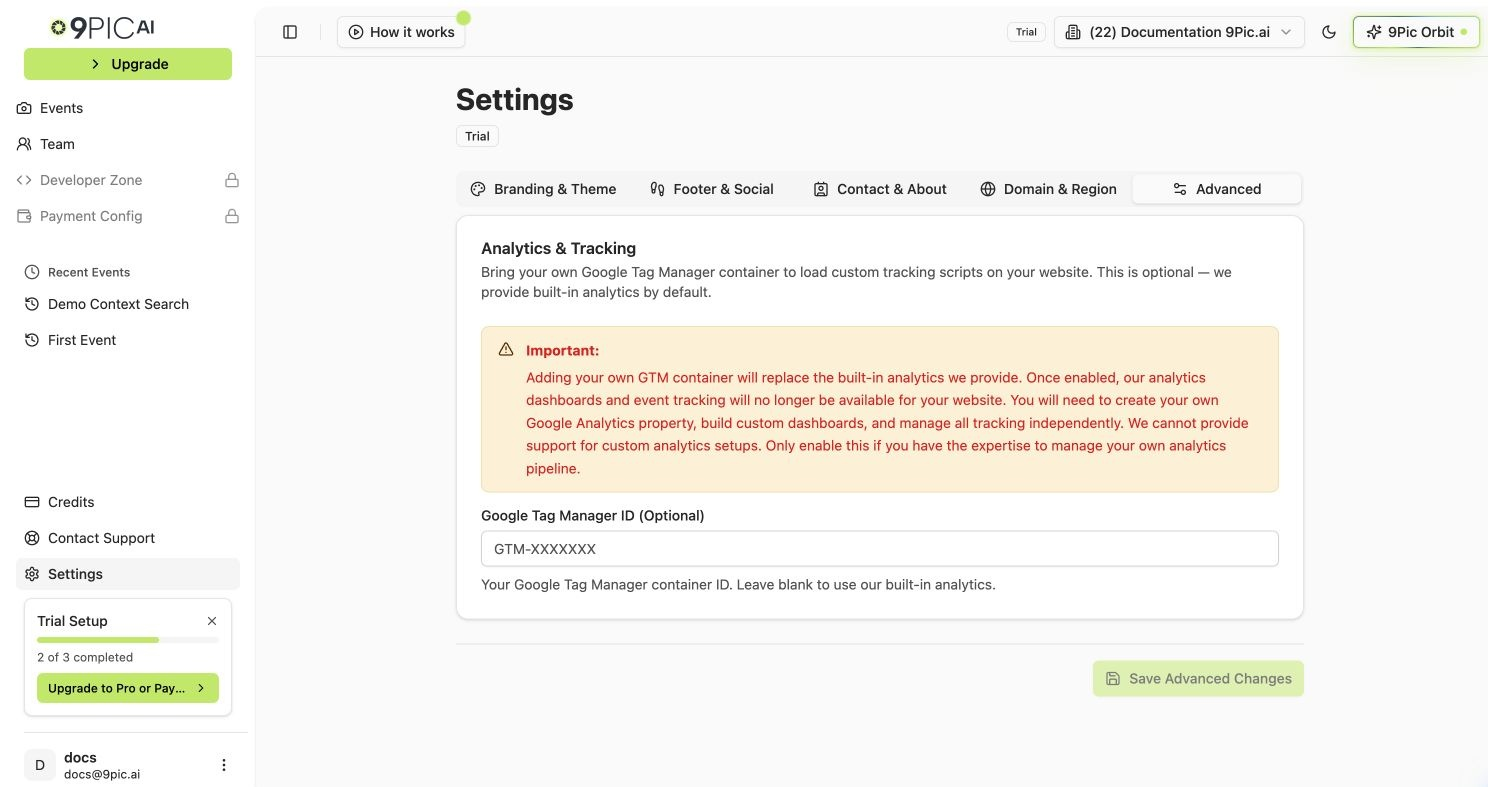Click the Trial Setup progress bar
This screenshot has width=1488, height=787.
point(128,640)
